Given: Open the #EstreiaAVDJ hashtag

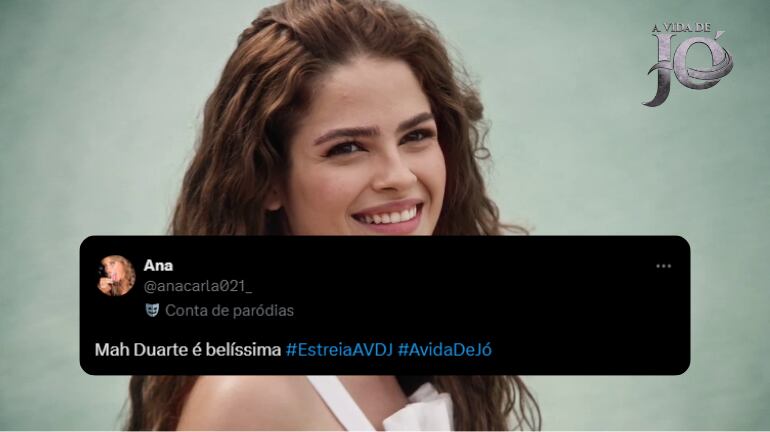Looking at the screenshot, I should [x=339, y=350].
